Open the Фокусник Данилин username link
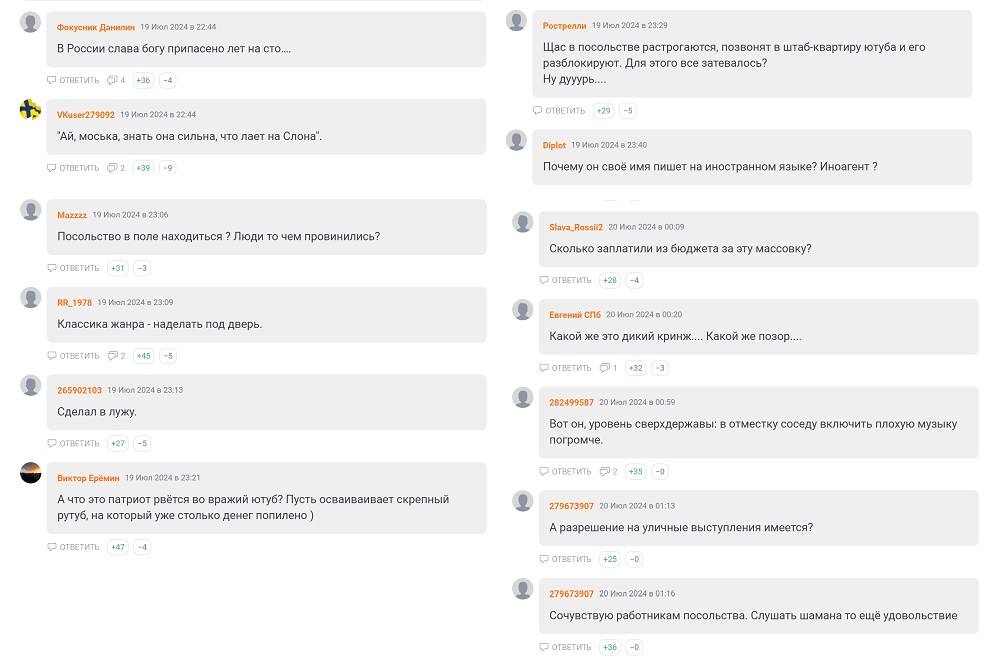This screenshot has height=661, width=1000. click(x=96, y=27)
